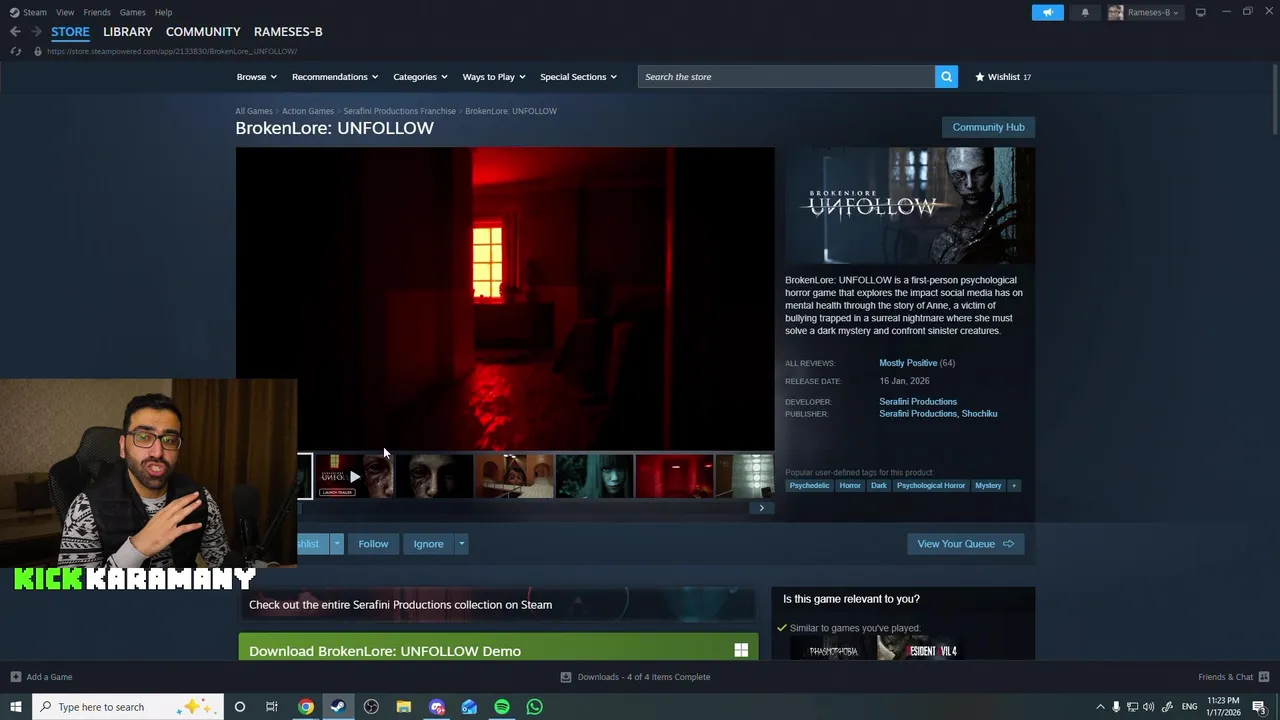Click the All Games breadcrumb
1280x720 pixels.
click(254, 111)
